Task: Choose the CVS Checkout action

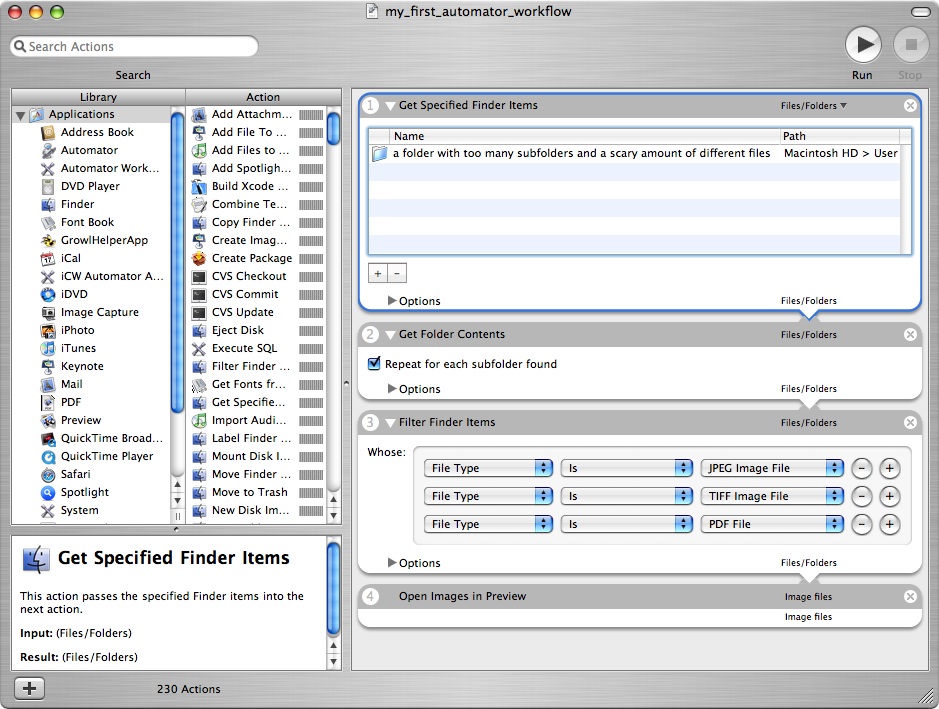Action: (249, 275)
